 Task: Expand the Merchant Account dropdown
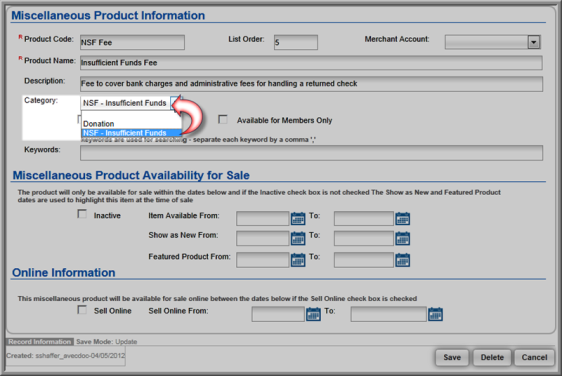pos(534,42)
